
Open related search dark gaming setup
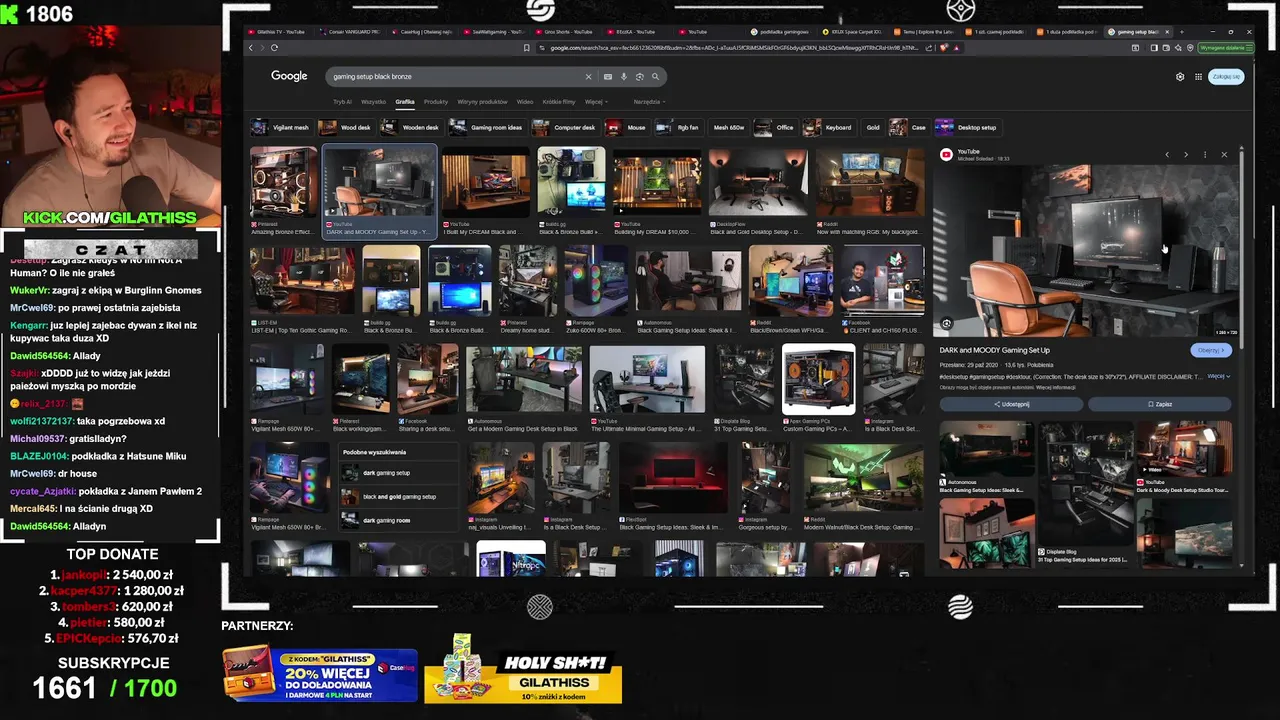click(399, 473)
